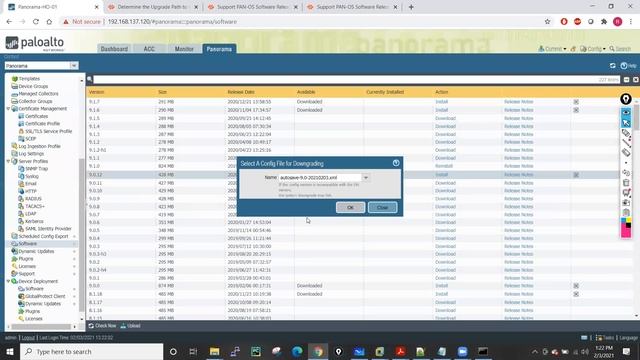
Task: Click the Kerberos profile icon
Action: coord(21,221)
